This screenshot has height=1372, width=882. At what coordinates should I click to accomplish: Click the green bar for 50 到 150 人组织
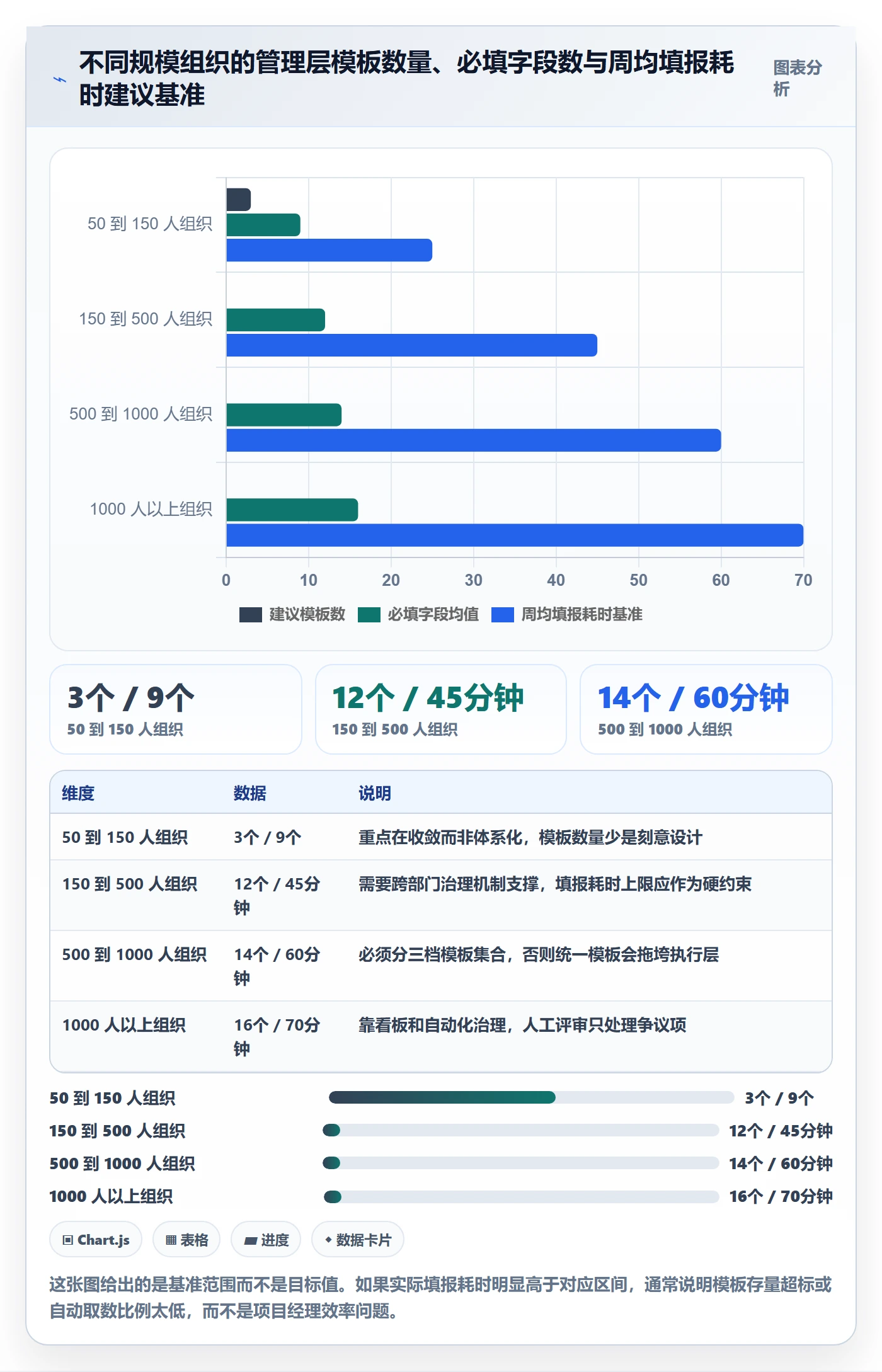263,225
